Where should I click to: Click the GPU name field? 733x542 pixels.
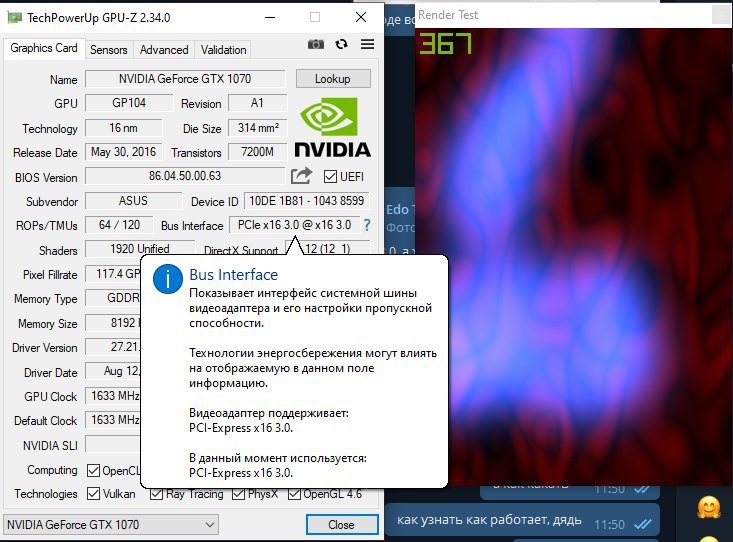click(185, 79)
